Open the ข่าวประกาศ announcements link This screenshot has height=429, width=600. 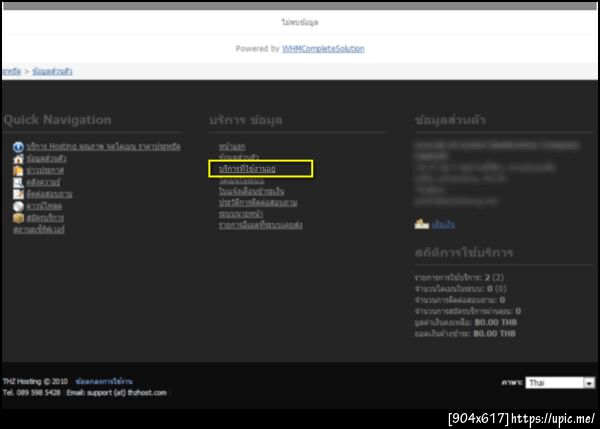(x=45, y=170)
